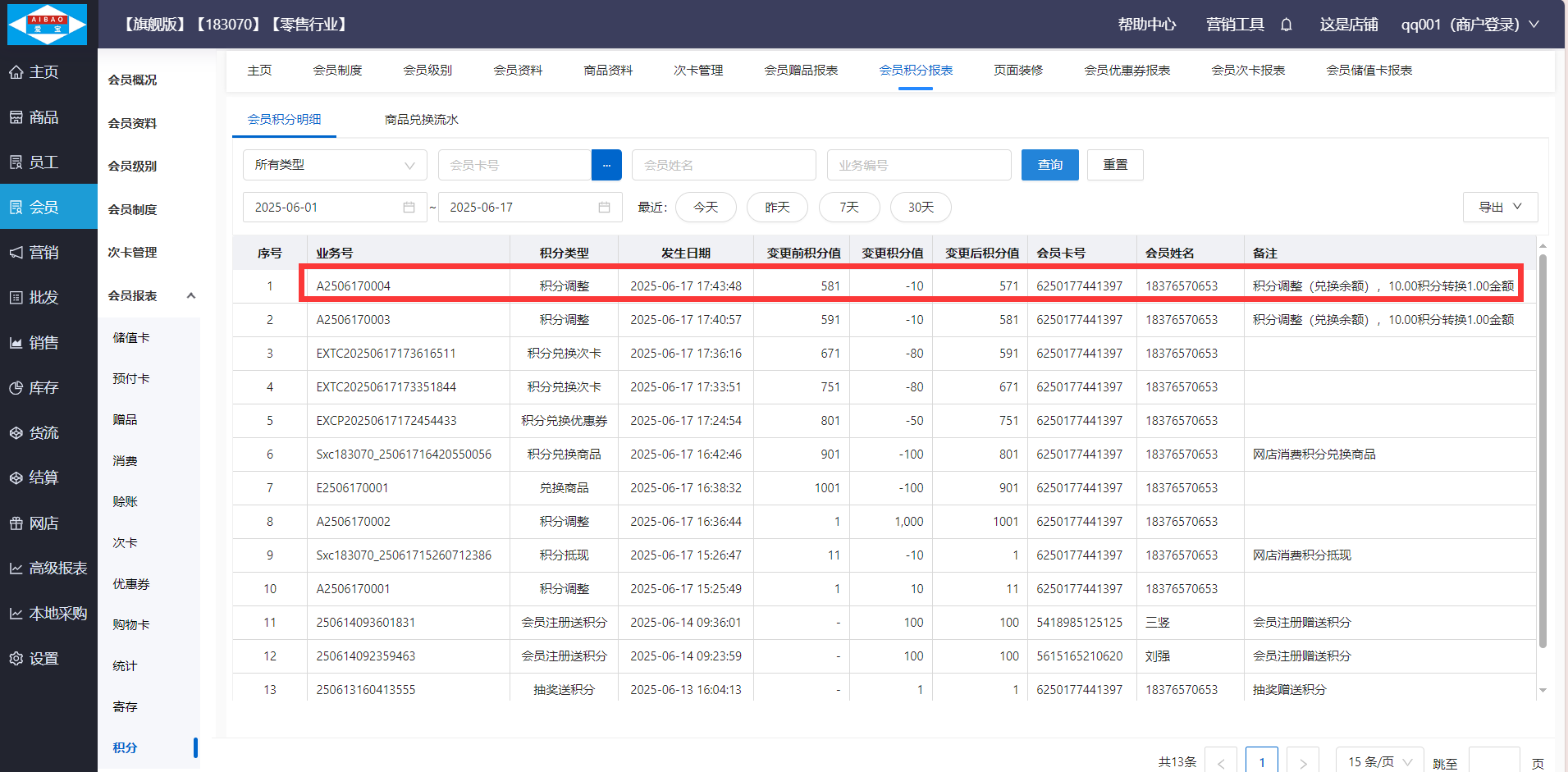Click the 重置 reset button

(1115, 165)
